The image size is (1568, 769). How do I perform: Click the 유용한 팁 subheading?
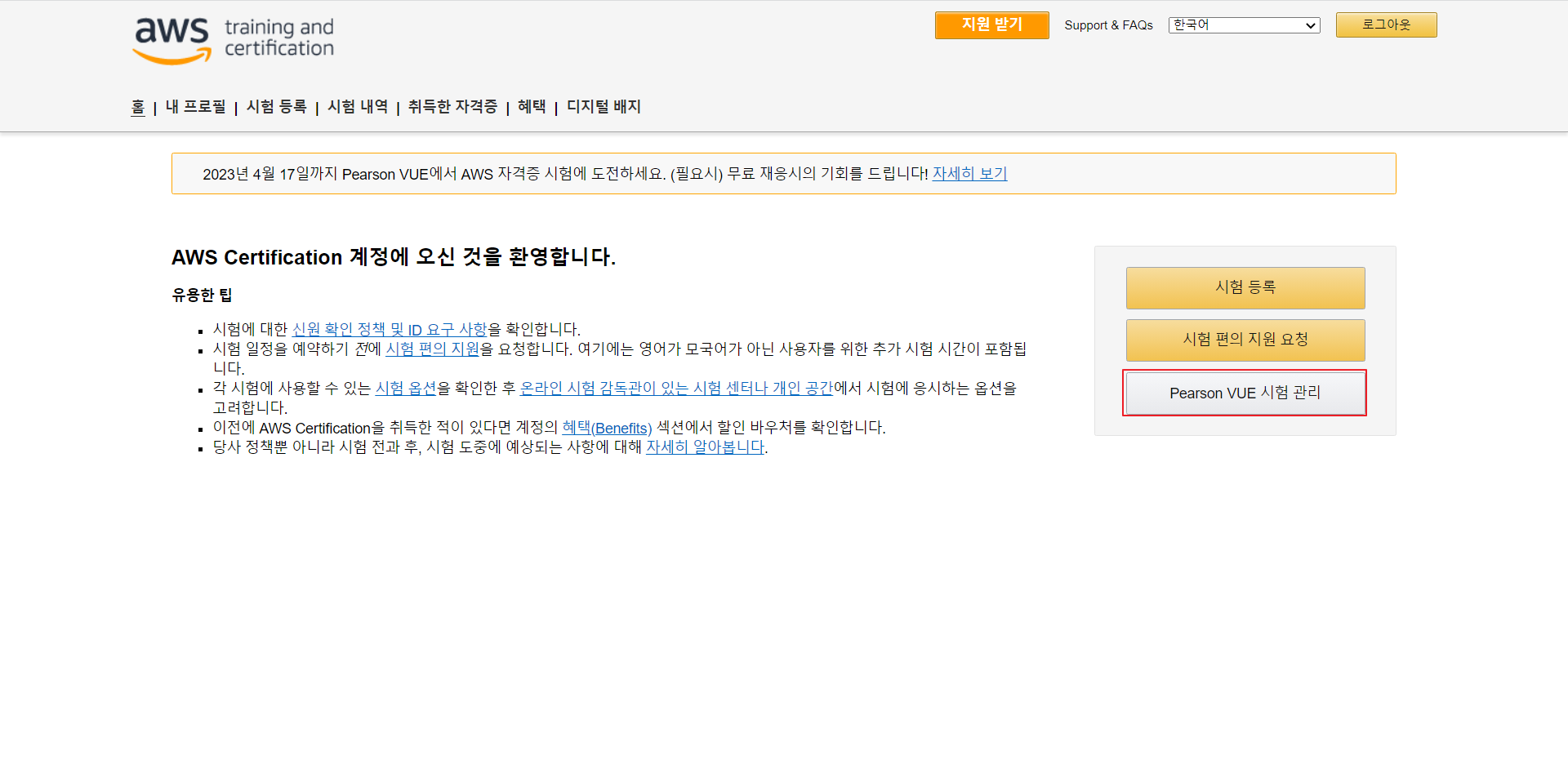click(202, 295)
